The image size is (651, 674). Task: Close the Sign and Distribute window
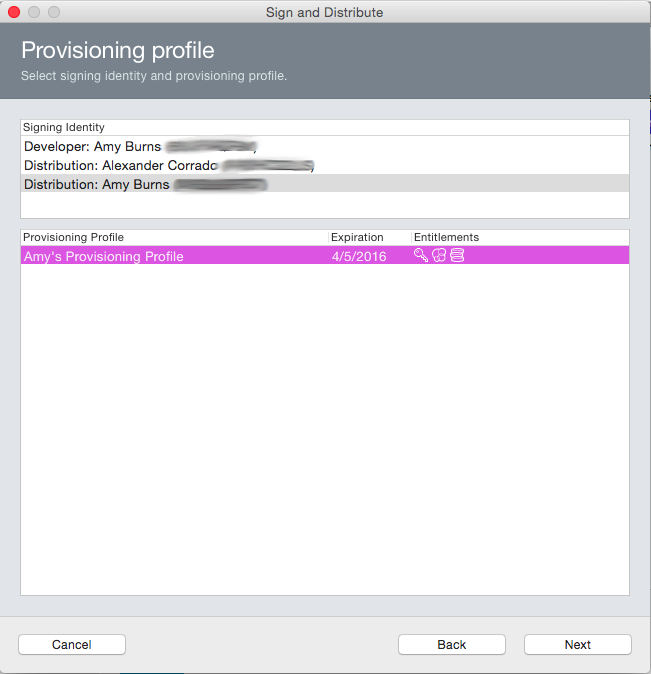point(14,12)
